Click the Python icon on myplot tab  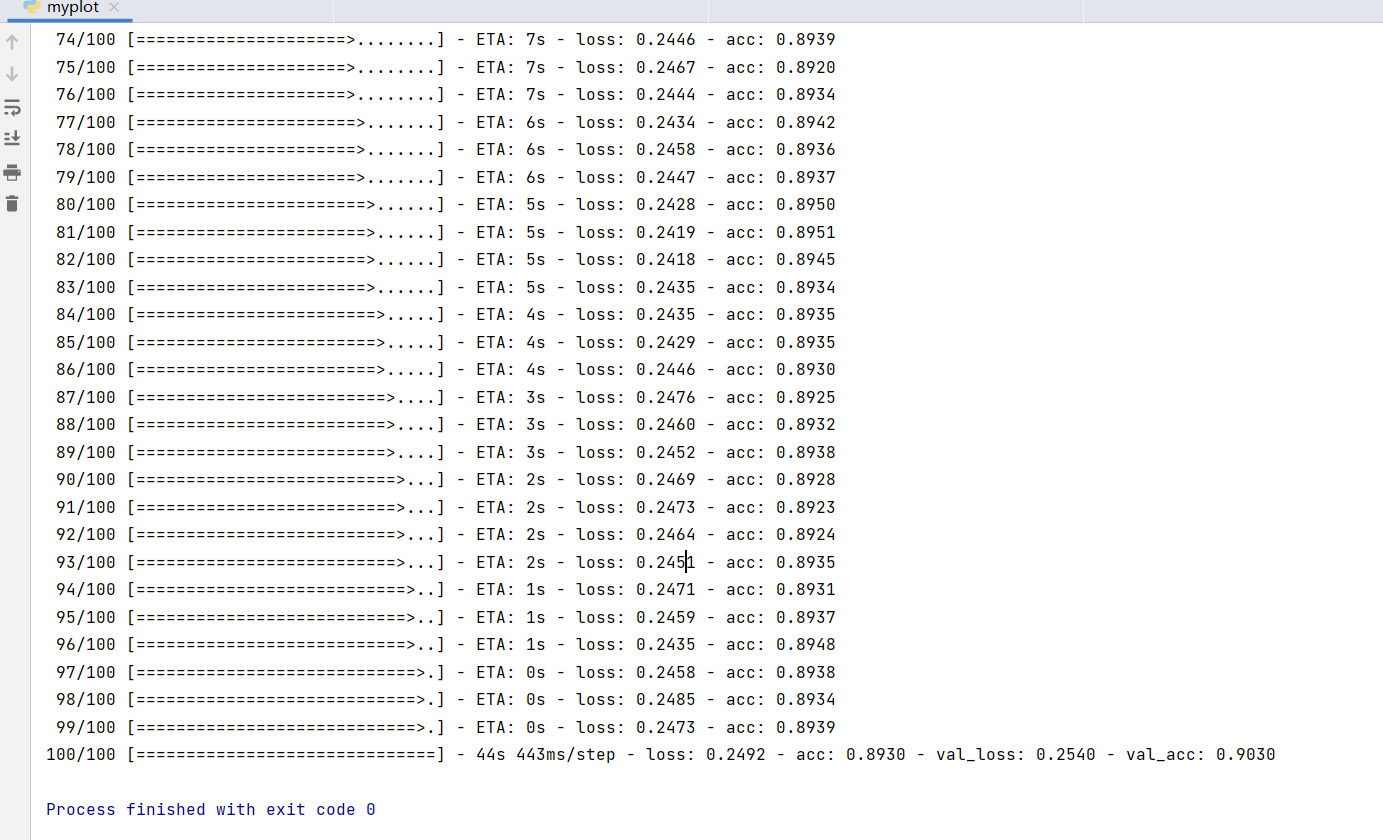(x=32, y=7)
